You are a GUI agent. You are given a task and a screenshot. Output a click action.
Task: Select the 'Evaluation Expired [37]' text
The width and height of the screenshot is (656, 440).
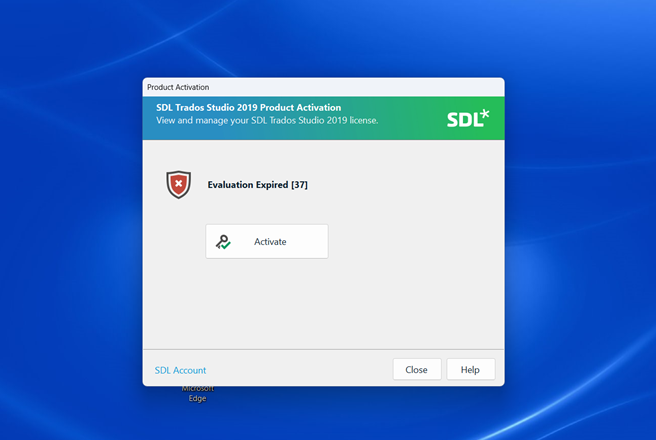[x=257, y=184]
